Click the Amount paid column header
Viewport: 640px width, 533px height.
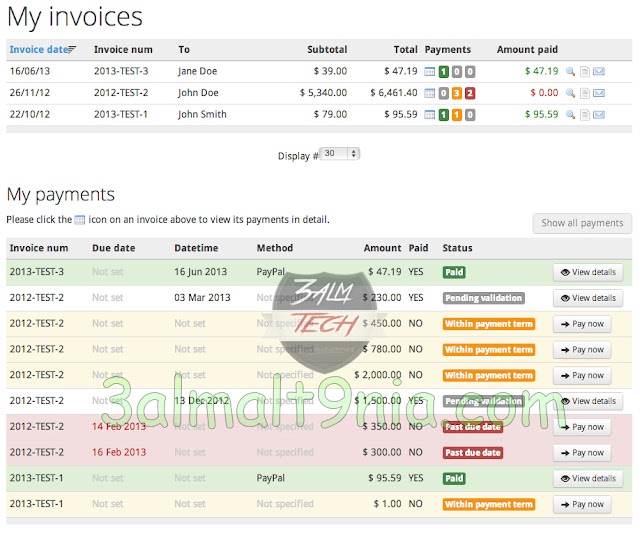(527, 49)
